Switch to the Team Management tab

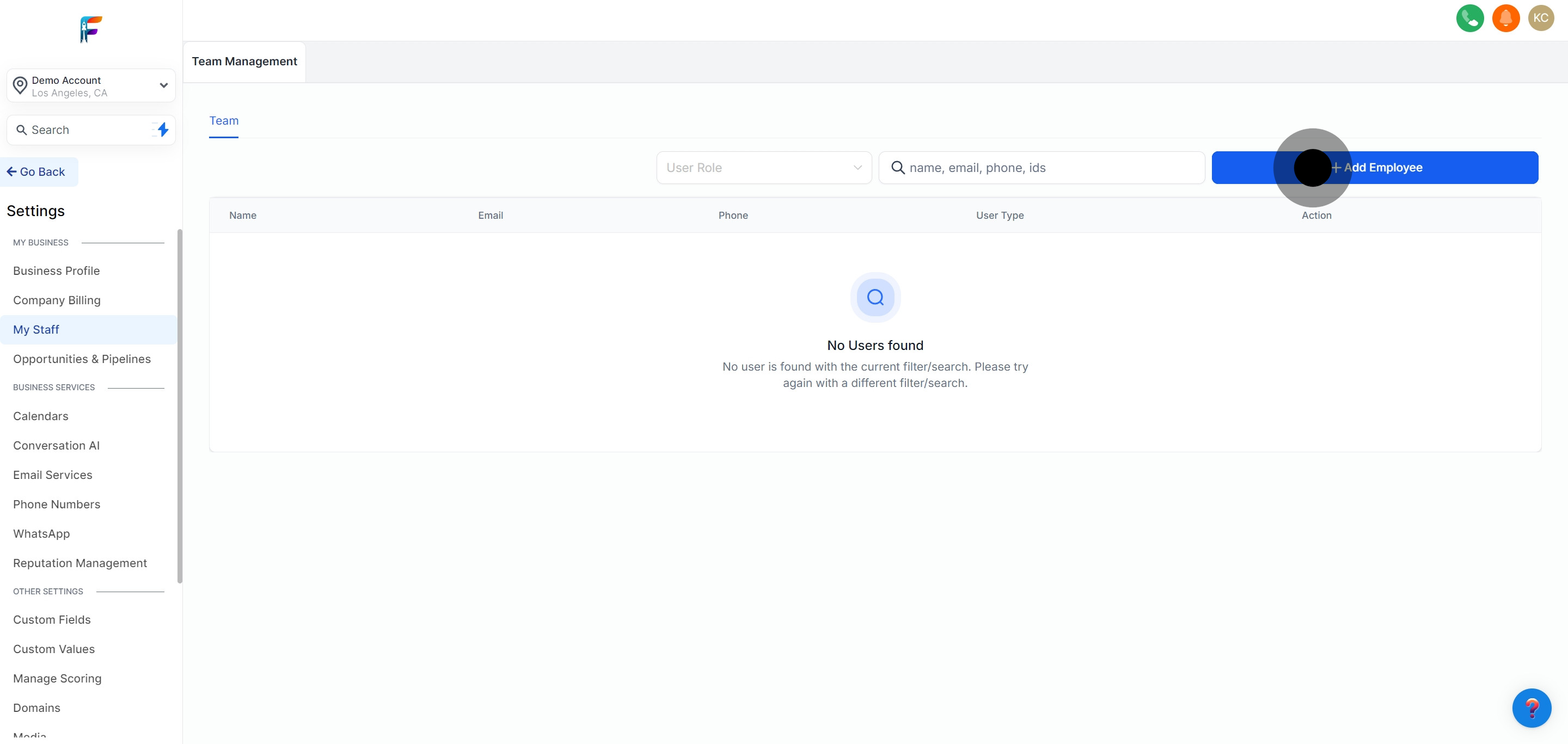pyautogui.click(x=243, y=61)
